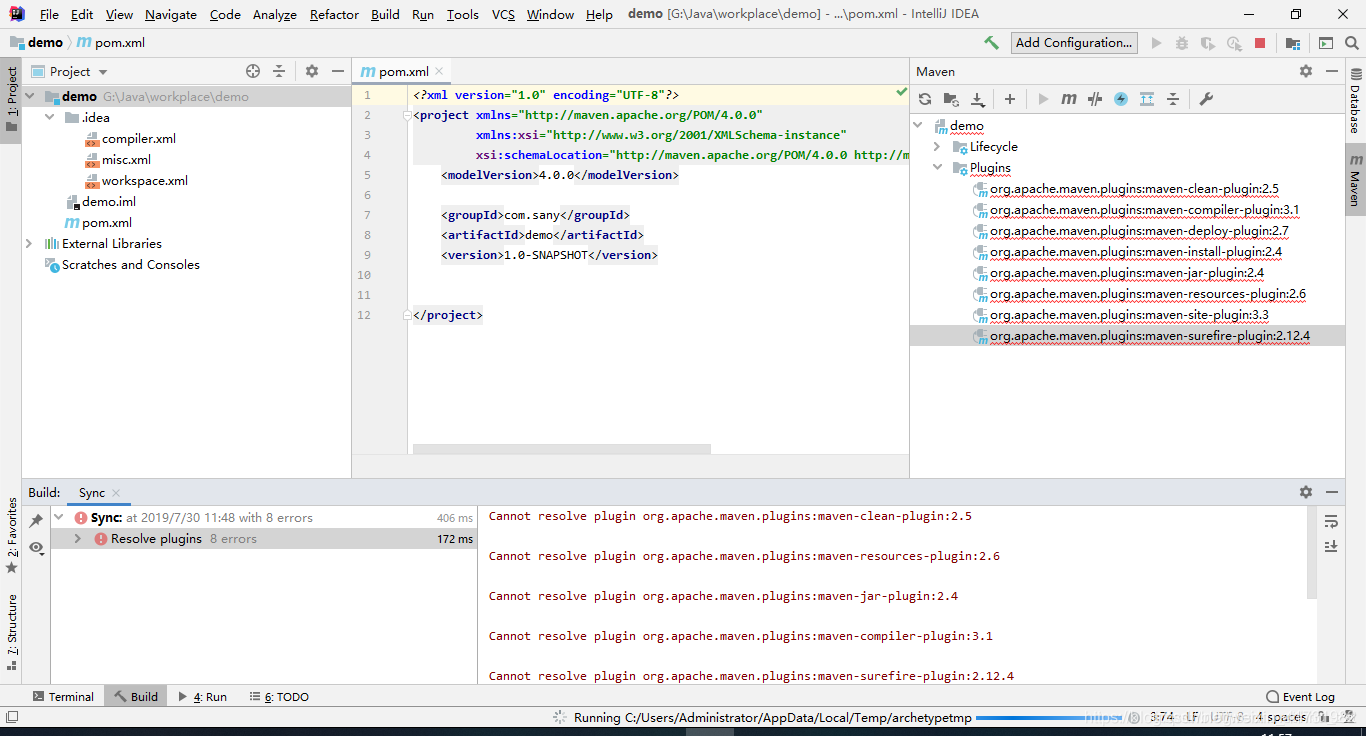Expand the Lifecycle node in Maven tree

click(x=937, y=147)
